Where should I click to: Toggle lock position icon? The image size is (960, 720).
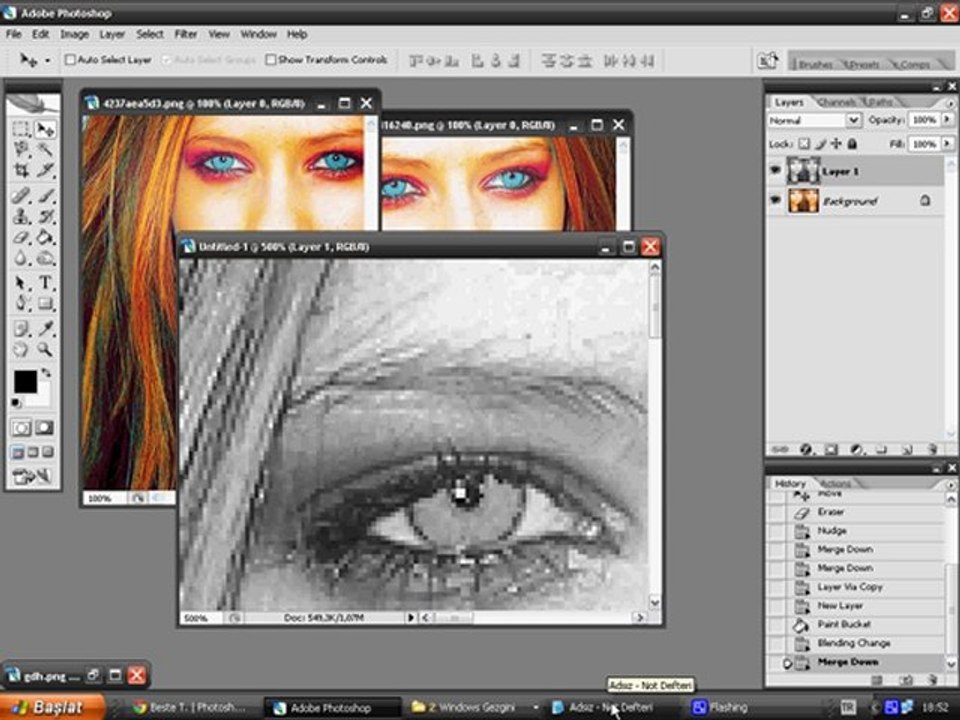(836, 144)
